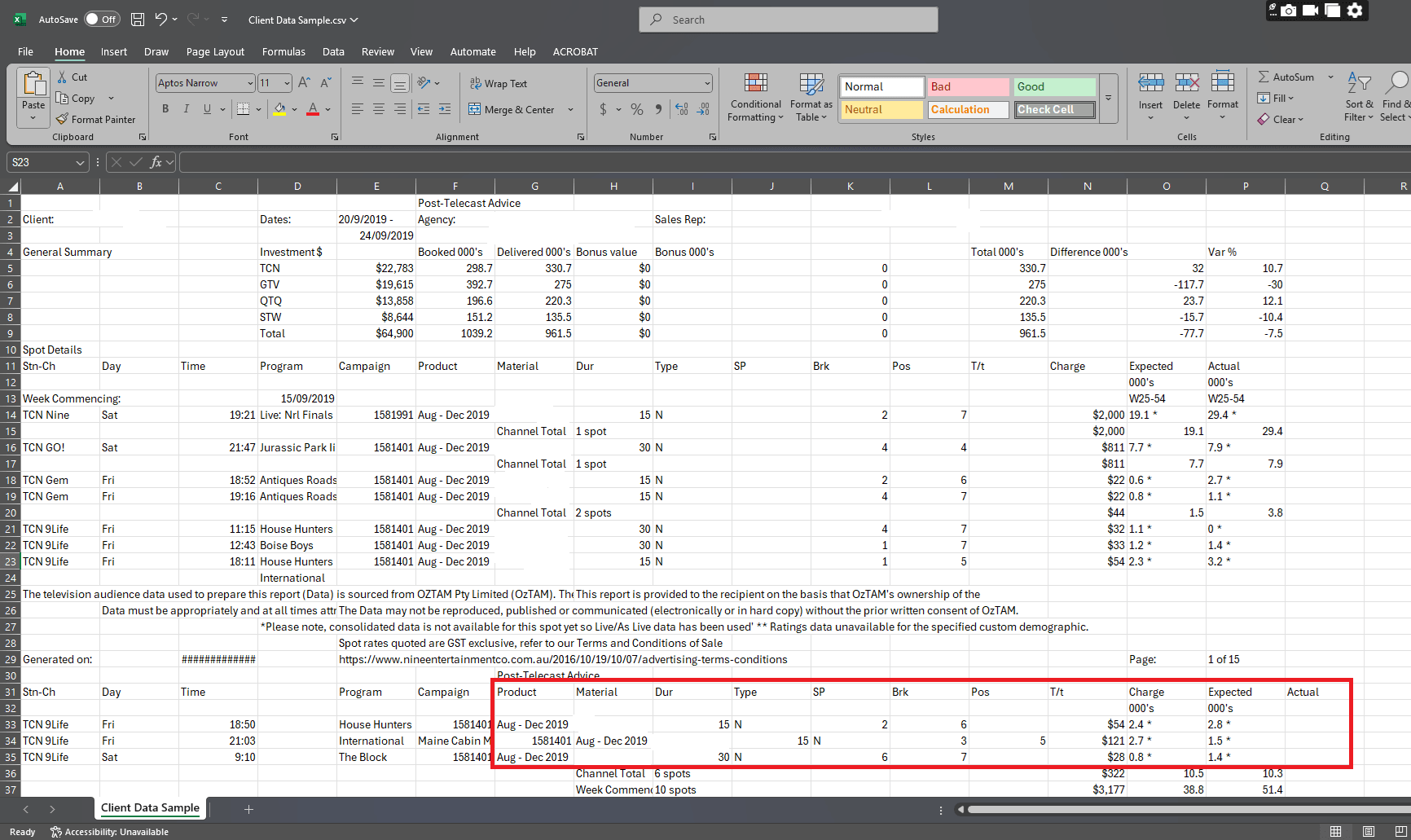
Task: Click the Save icon in title bar
Action: tap(138, 19)
